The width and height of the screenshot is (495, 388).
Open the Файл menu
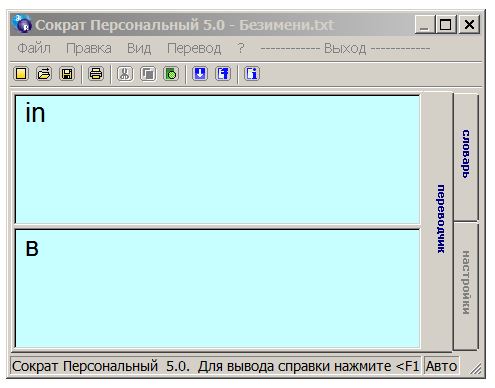coord(34,48)
